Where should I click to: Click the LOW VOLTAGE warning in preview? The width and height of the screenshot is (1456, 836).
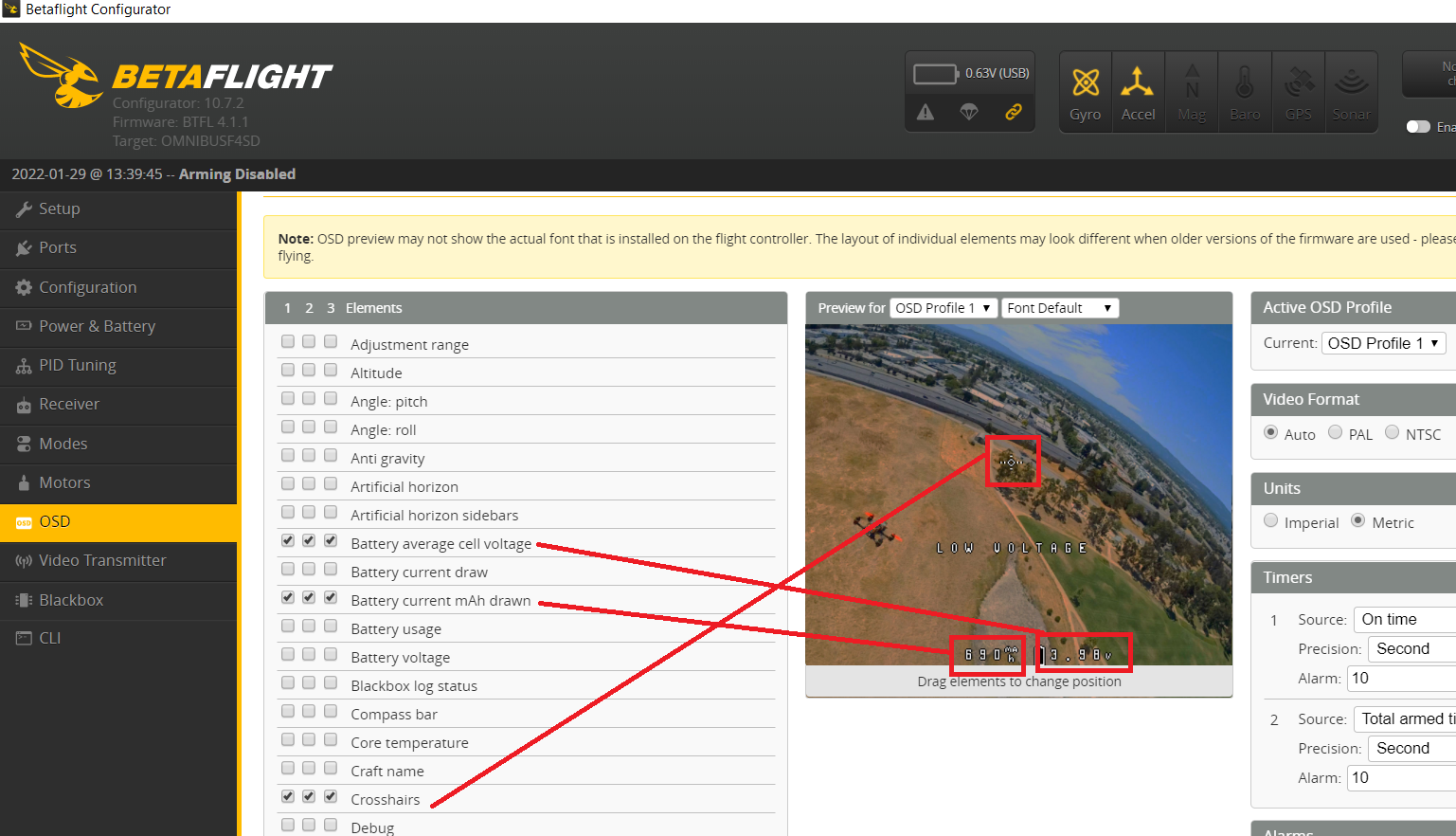click(x=1011, y=548)
